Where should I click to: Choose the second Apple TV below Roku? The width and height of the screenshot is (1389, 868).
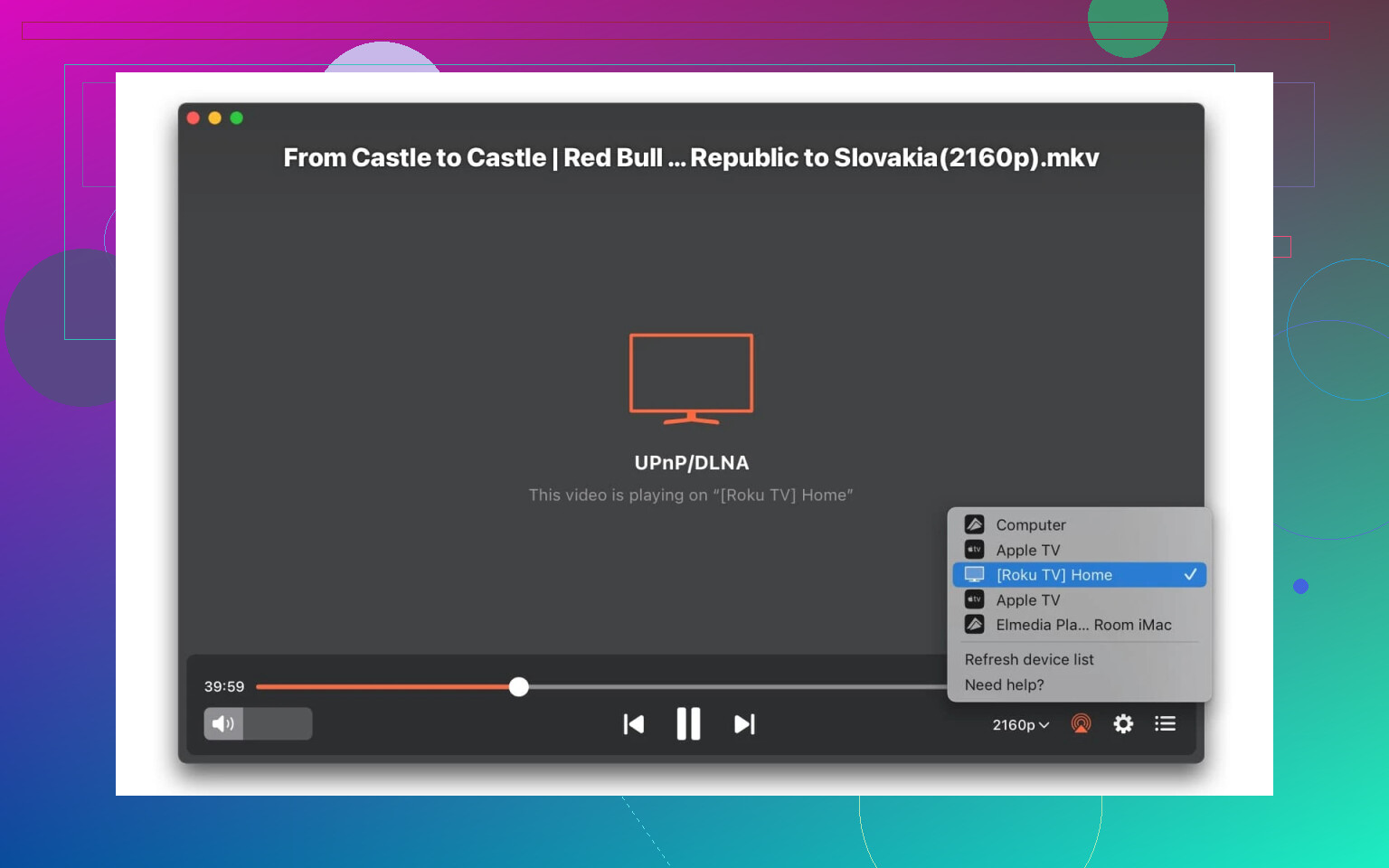click(x=1079, y=599)
